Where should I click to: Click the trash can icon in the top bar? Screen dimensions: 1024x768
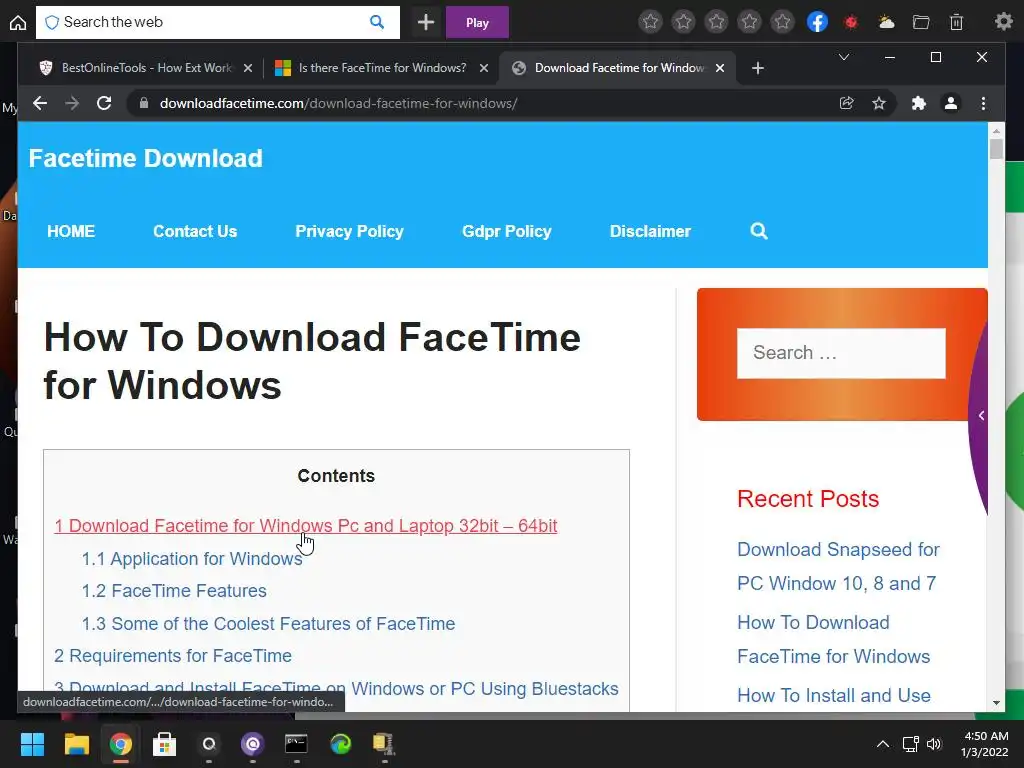[956, 22]
